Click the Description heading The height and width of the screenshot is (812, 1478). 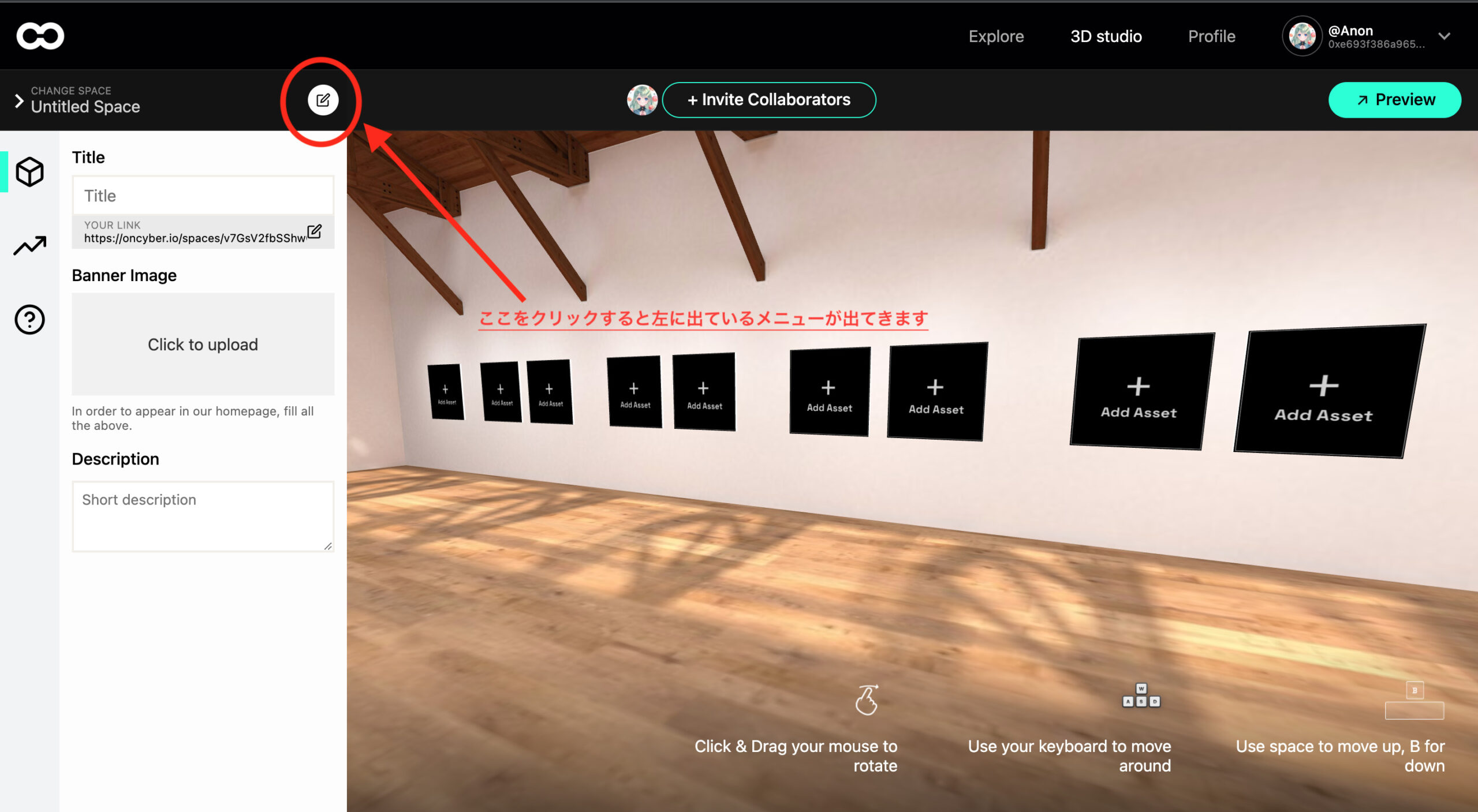point(115,459)
